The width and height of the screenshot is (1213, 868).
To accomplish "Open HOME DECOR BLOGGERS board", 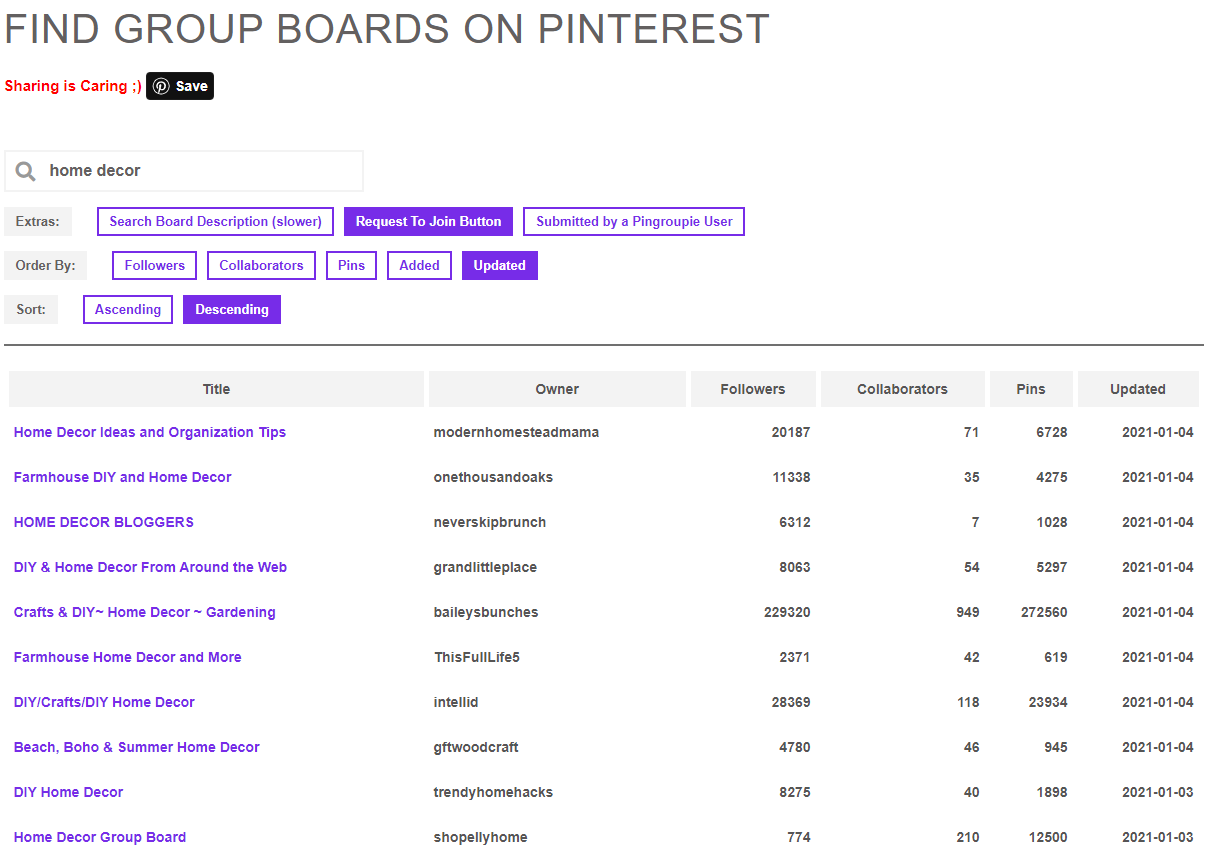I will [x=104, y=523].
